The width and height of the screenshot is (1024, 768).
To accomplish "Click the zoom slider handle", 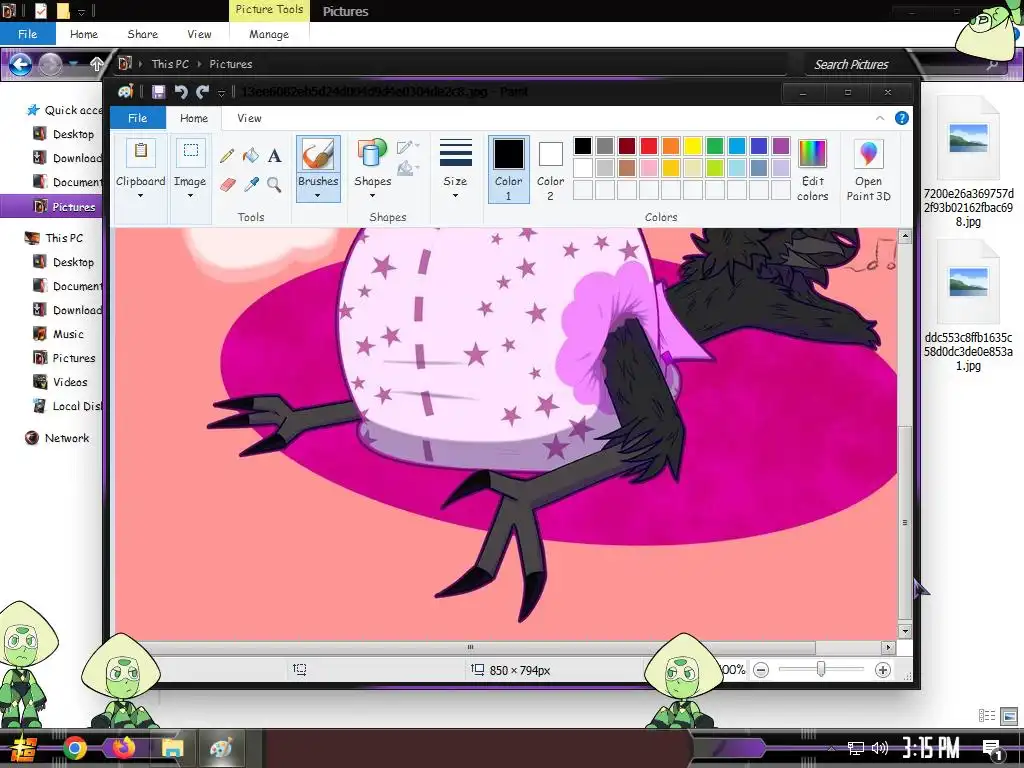I will (821, 669).
